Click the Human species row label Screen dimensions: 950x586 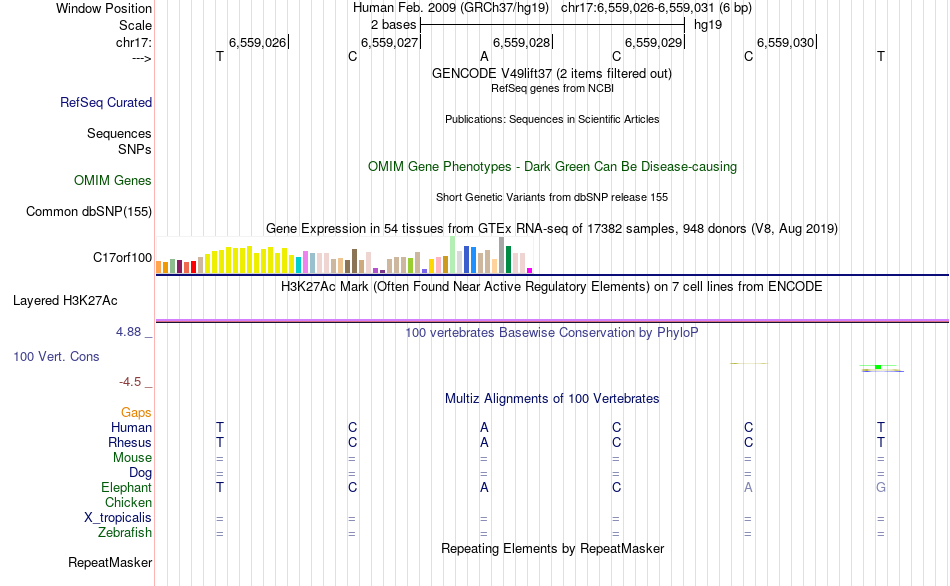[x=131, y=428]
